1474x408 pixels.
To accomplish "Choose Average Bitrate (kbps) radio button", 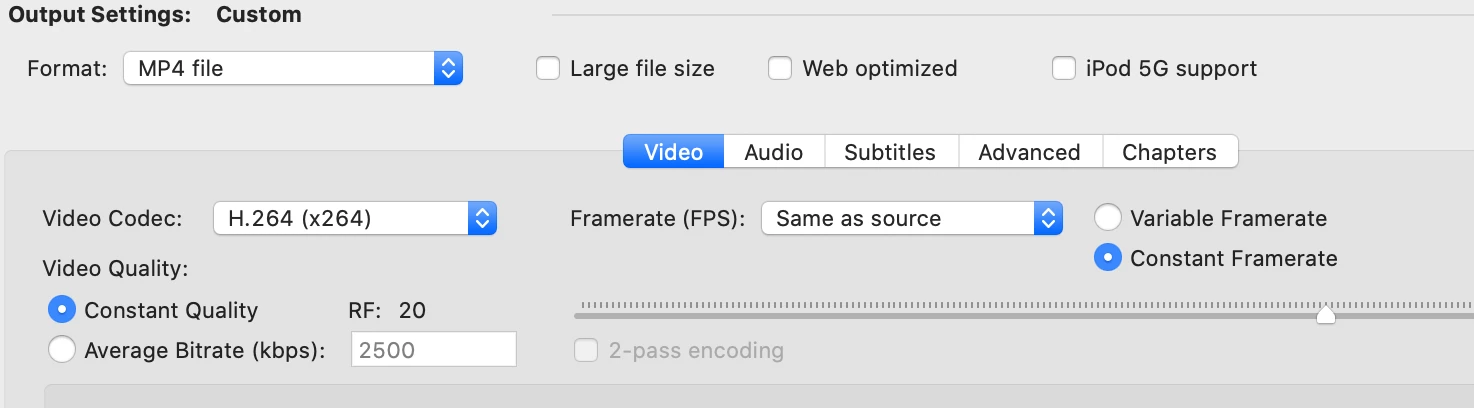I will (x=62, y=350).
